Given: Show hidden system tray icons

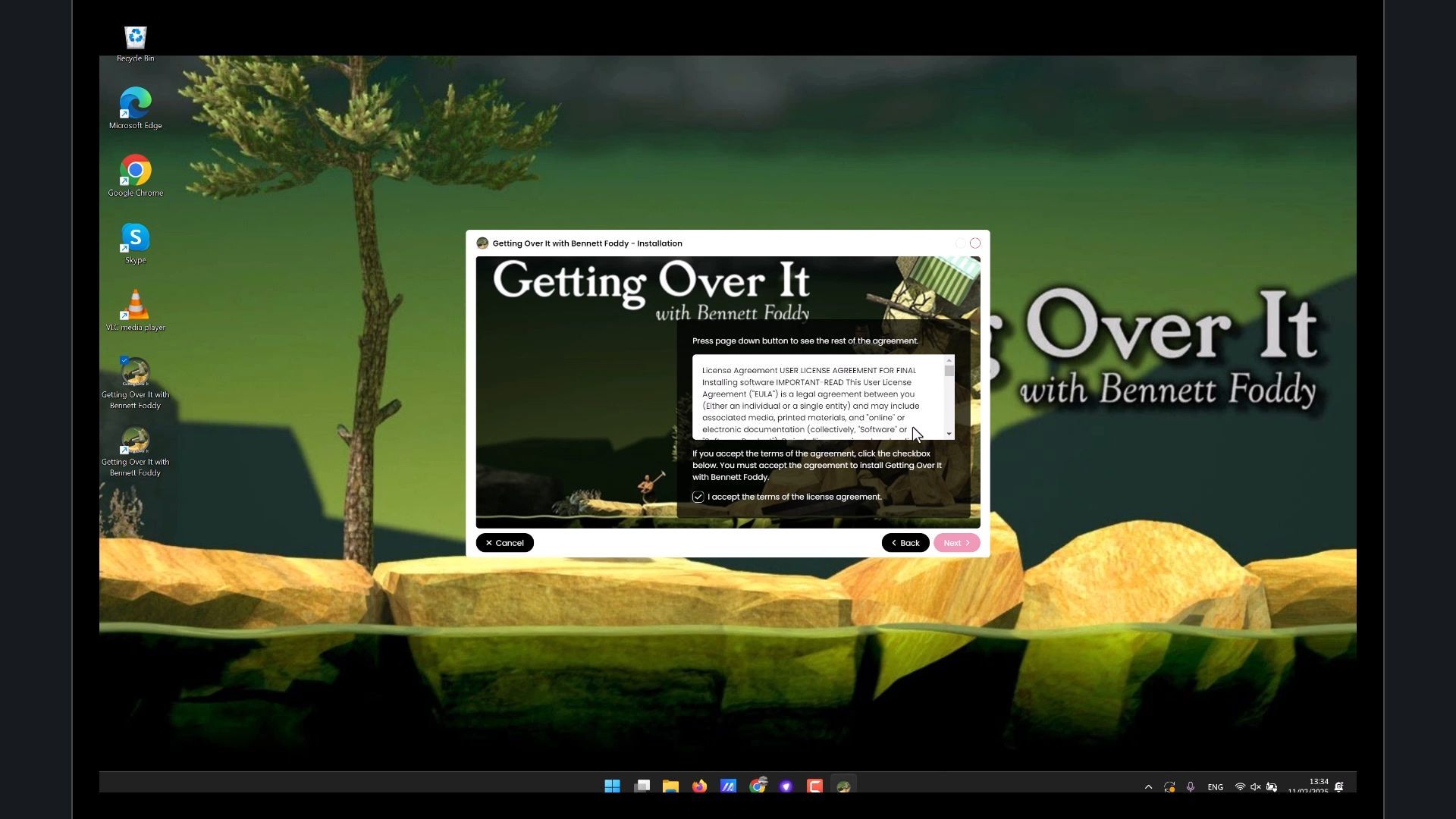Looking at the screenshot, I should coord(1148,787).
